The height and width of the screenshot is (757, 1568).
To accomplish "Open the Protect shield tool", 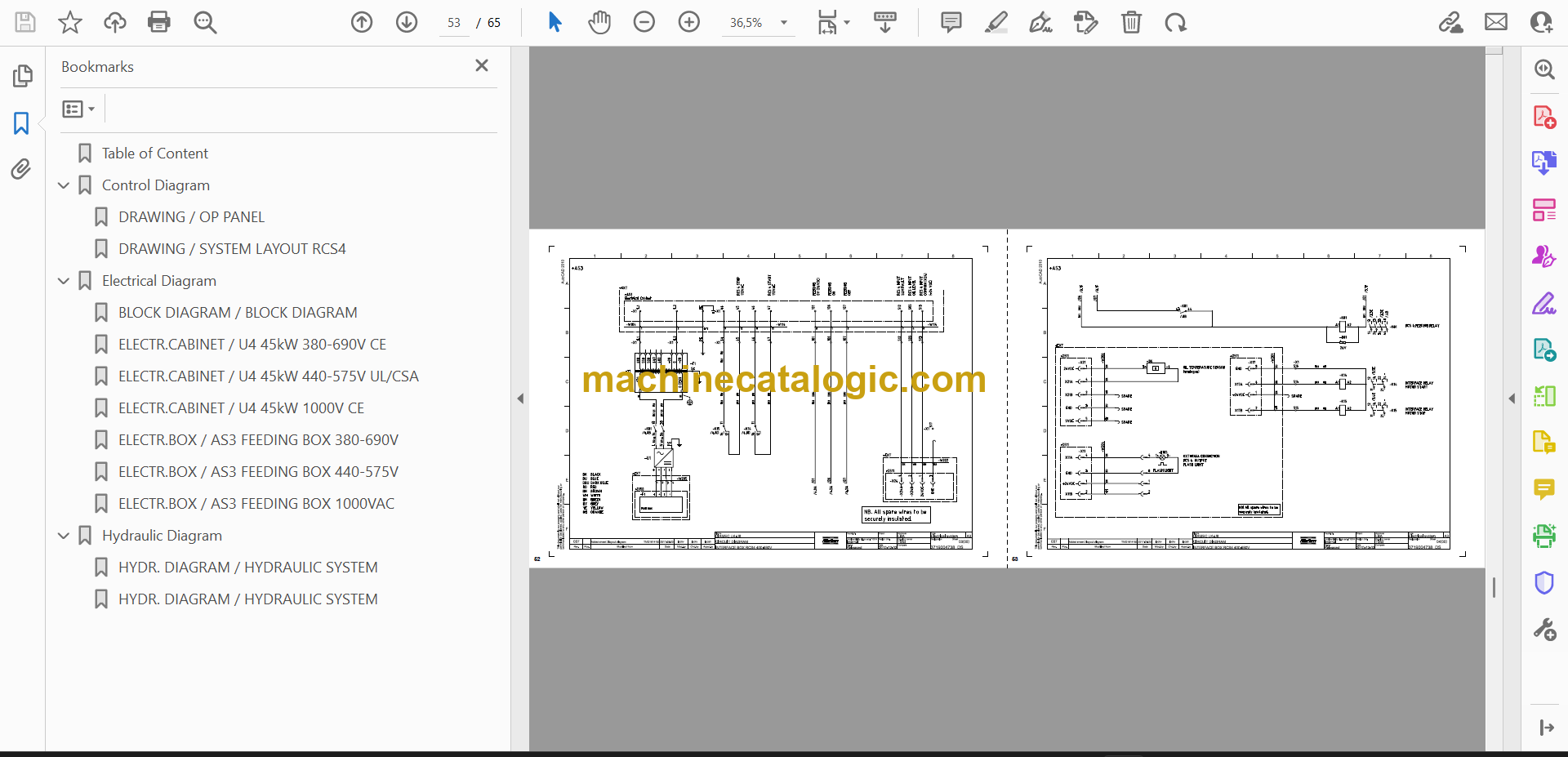I will 1544,582.
